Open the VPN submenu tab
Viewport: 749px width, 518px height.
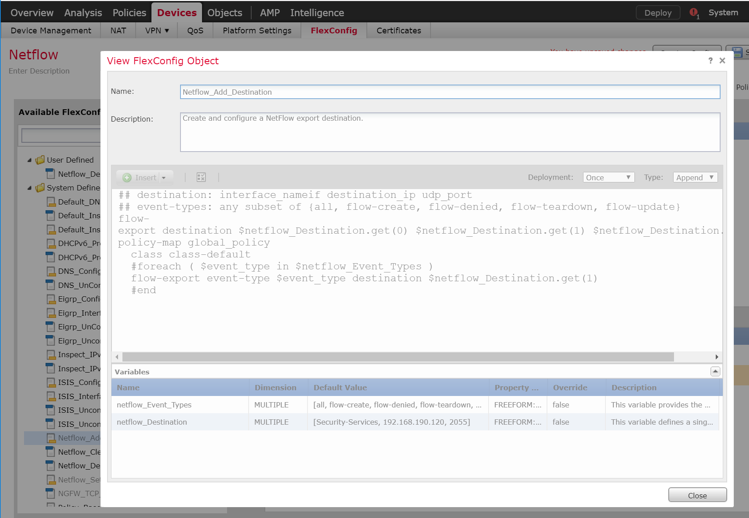tap(157, 31)
